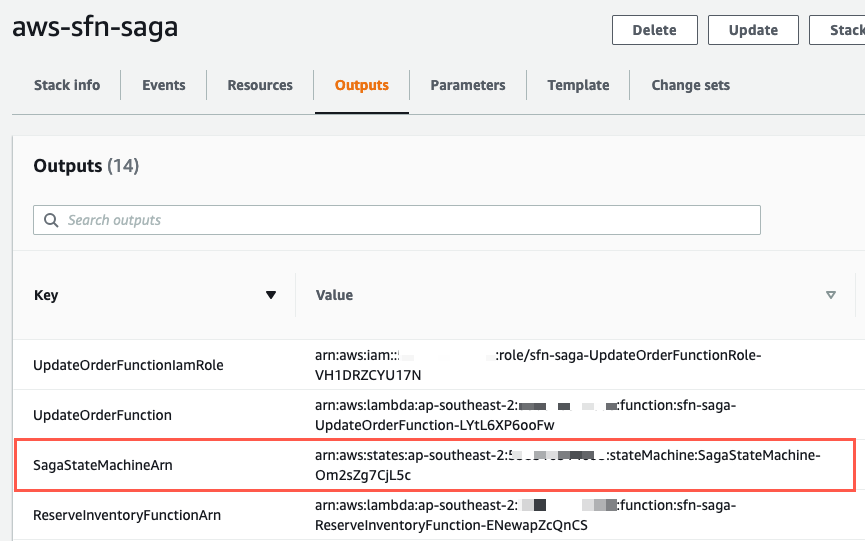865x541 pixels.
Task: Open the Stack actions button
Action: [x=837, y=30]
